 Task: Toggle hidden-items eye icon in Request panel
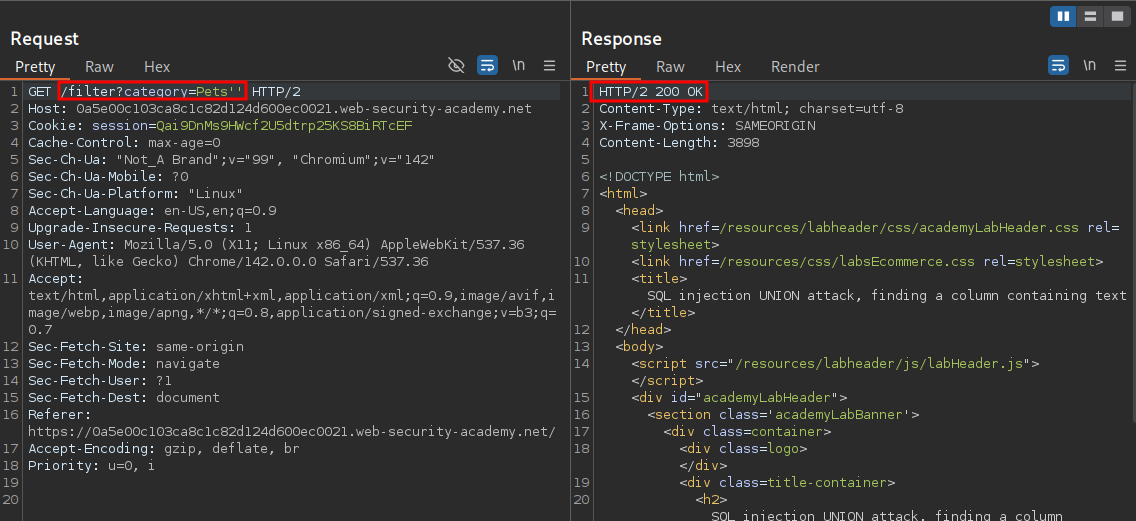(x=456, y=66)
